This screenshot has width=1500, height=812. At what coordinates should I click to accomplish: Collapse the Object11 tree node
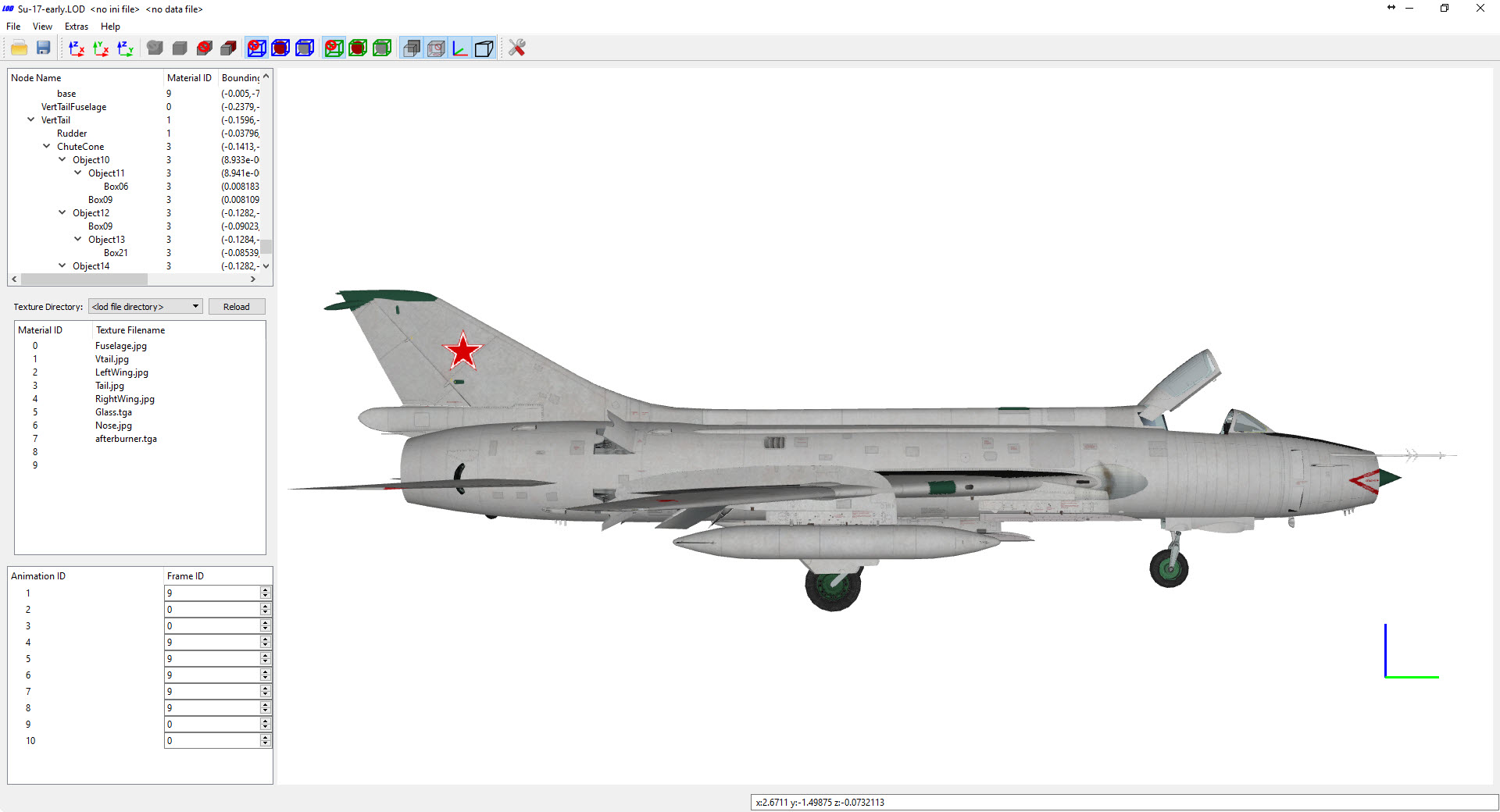(x=78, y=173)
